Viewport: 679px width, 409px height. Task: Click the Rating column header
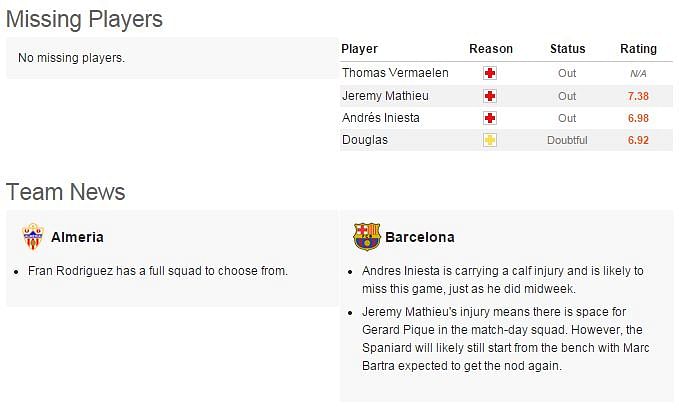(638, 49)
